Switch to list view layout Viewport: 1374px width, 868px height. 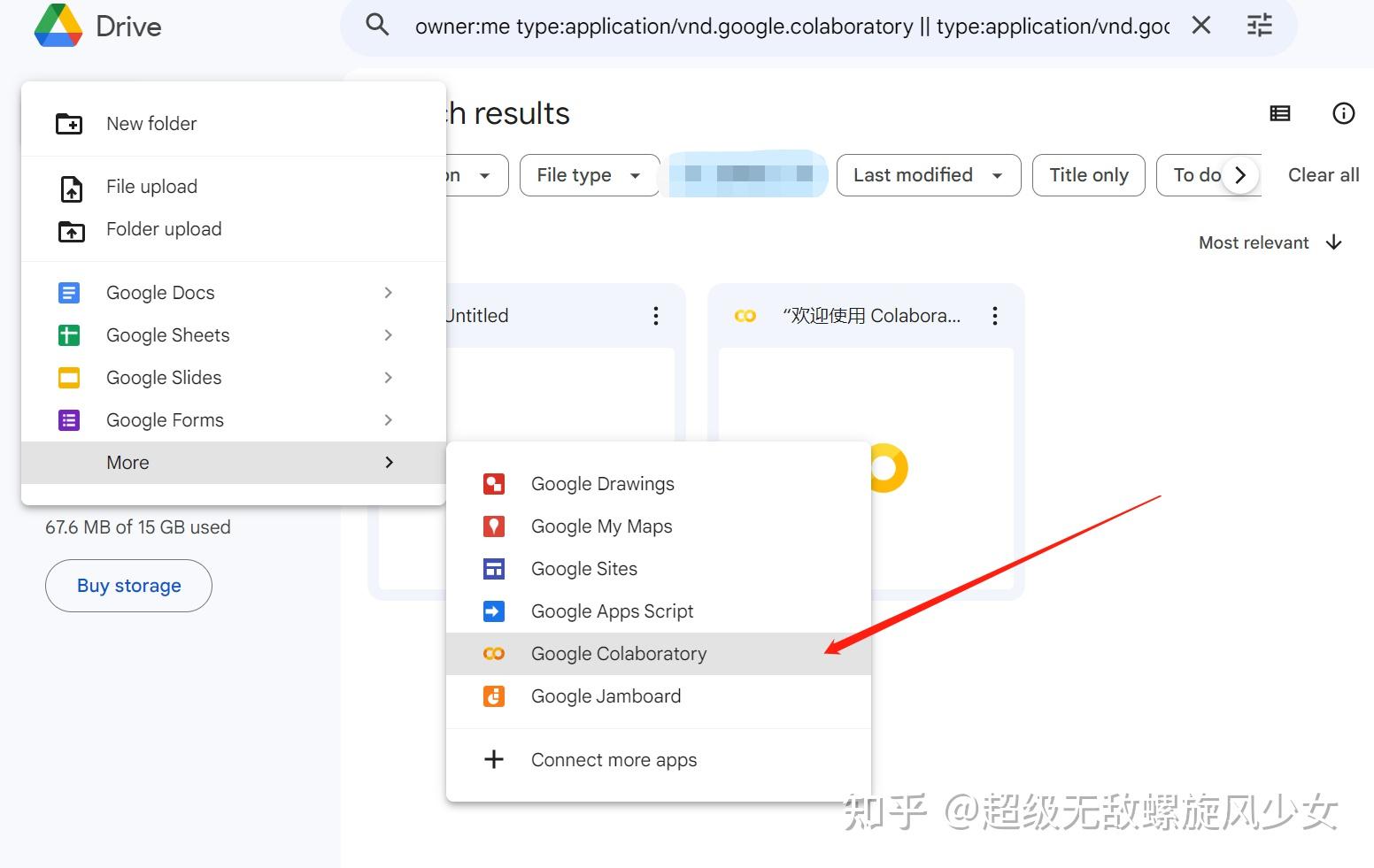1279,113
